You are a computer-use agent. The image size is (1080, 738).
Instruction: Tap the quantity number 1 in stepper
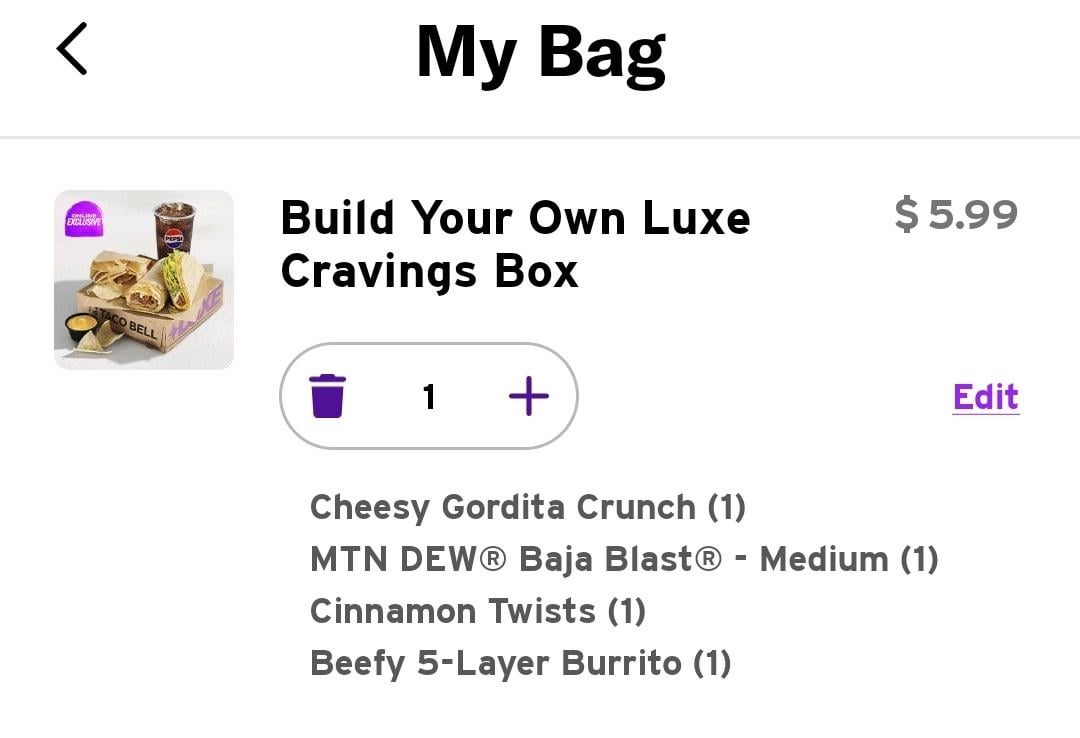tap(429, 397)
